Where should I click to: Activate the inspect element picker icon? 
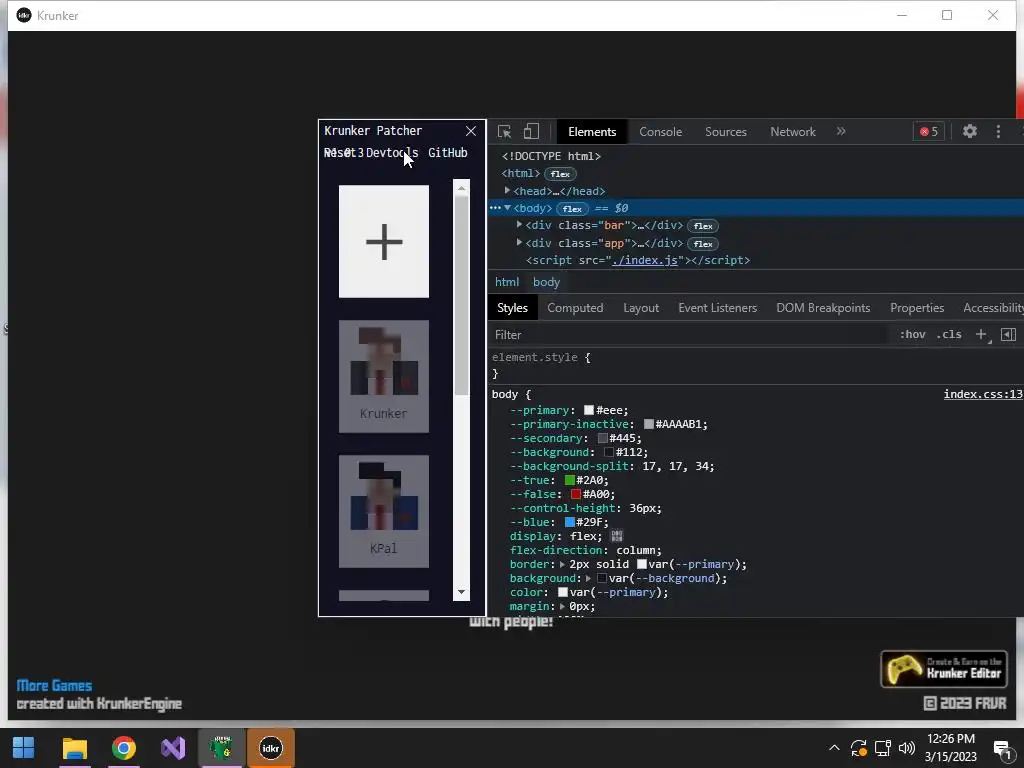tap(504, 131)
